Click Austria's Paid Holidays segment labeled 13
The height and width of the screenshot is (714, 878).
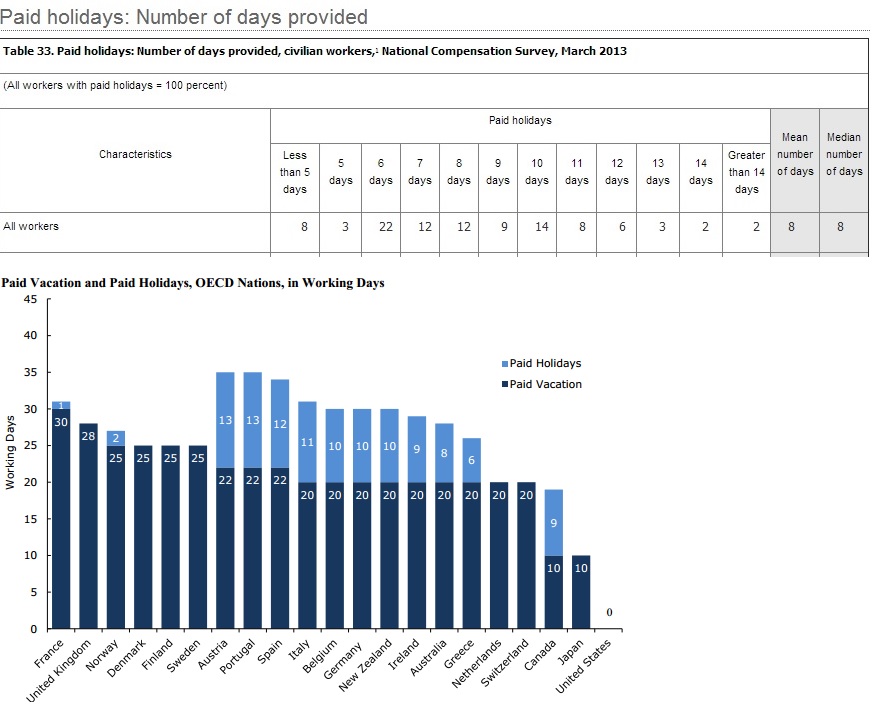tap(225, 420)
